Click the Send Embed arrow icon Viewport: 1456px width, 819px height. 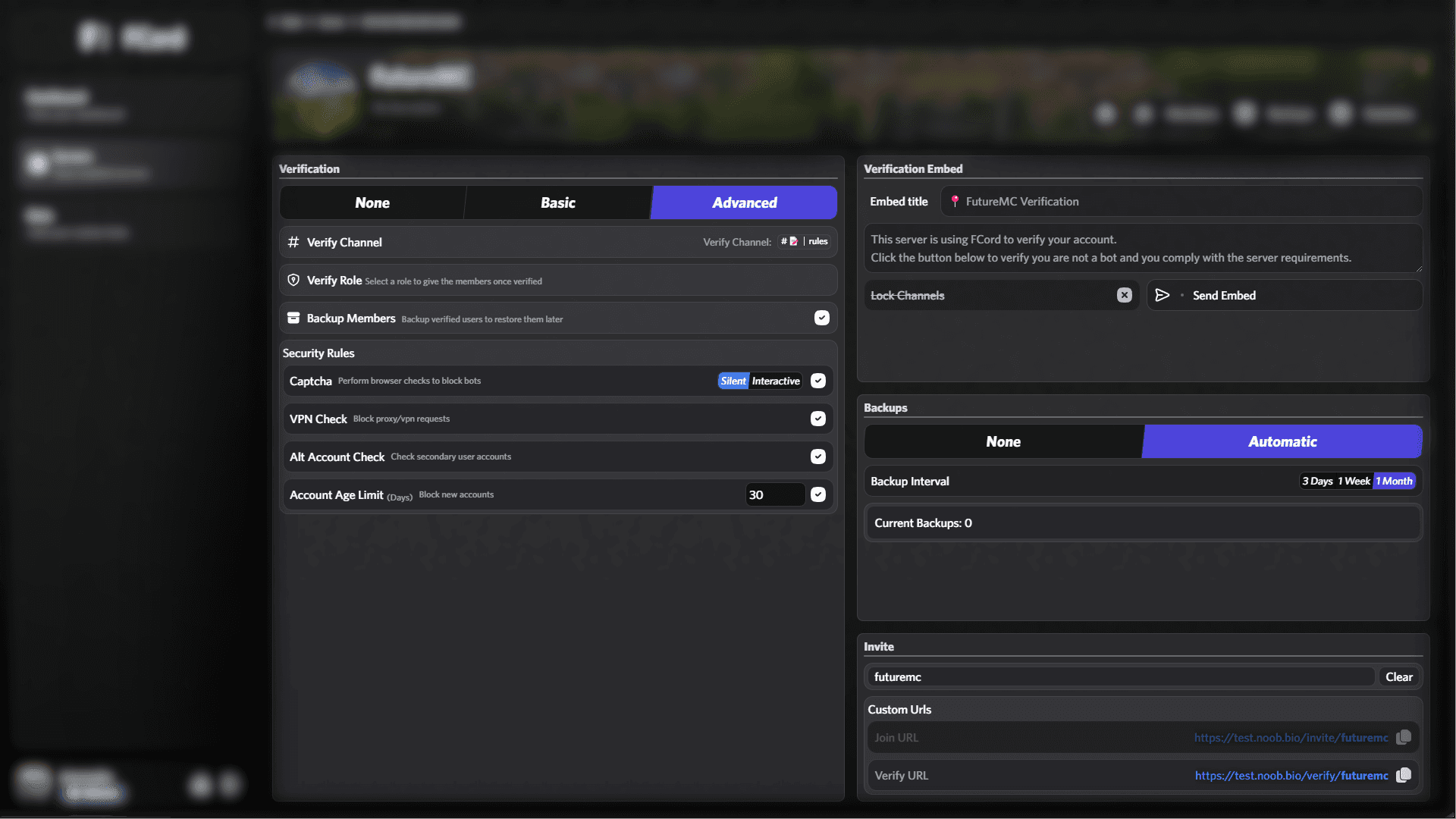click(x=1163, y=295)
